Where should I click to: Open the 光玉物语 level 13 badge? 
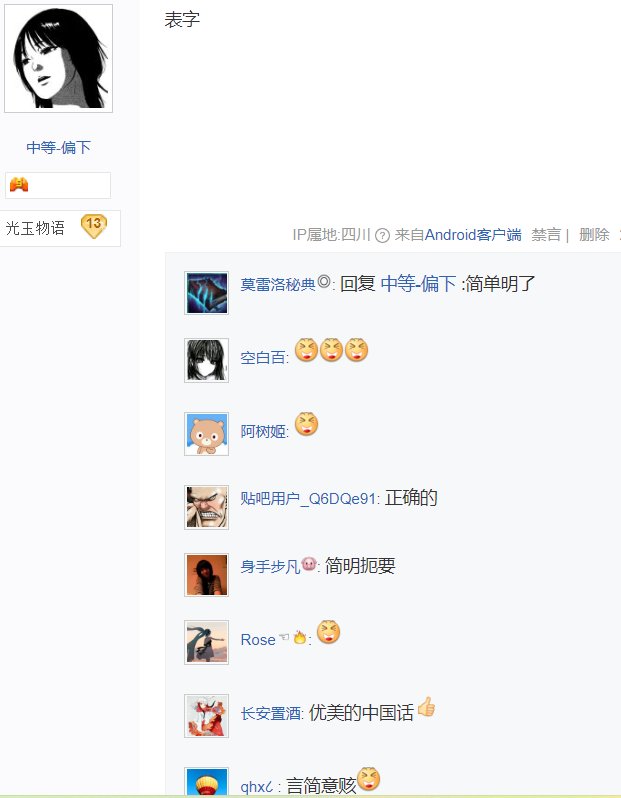click(x=94, y=226)
